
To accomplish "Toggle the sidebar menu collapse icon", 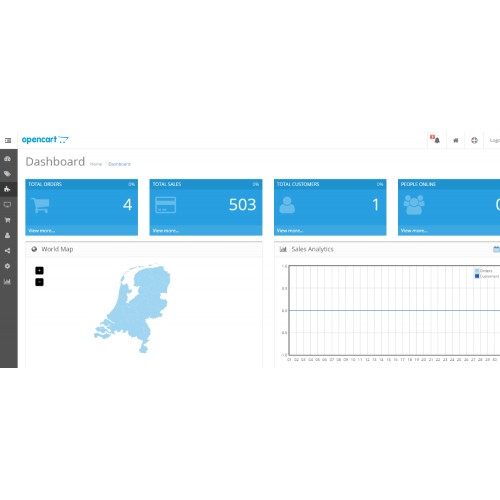I will 8,140.
